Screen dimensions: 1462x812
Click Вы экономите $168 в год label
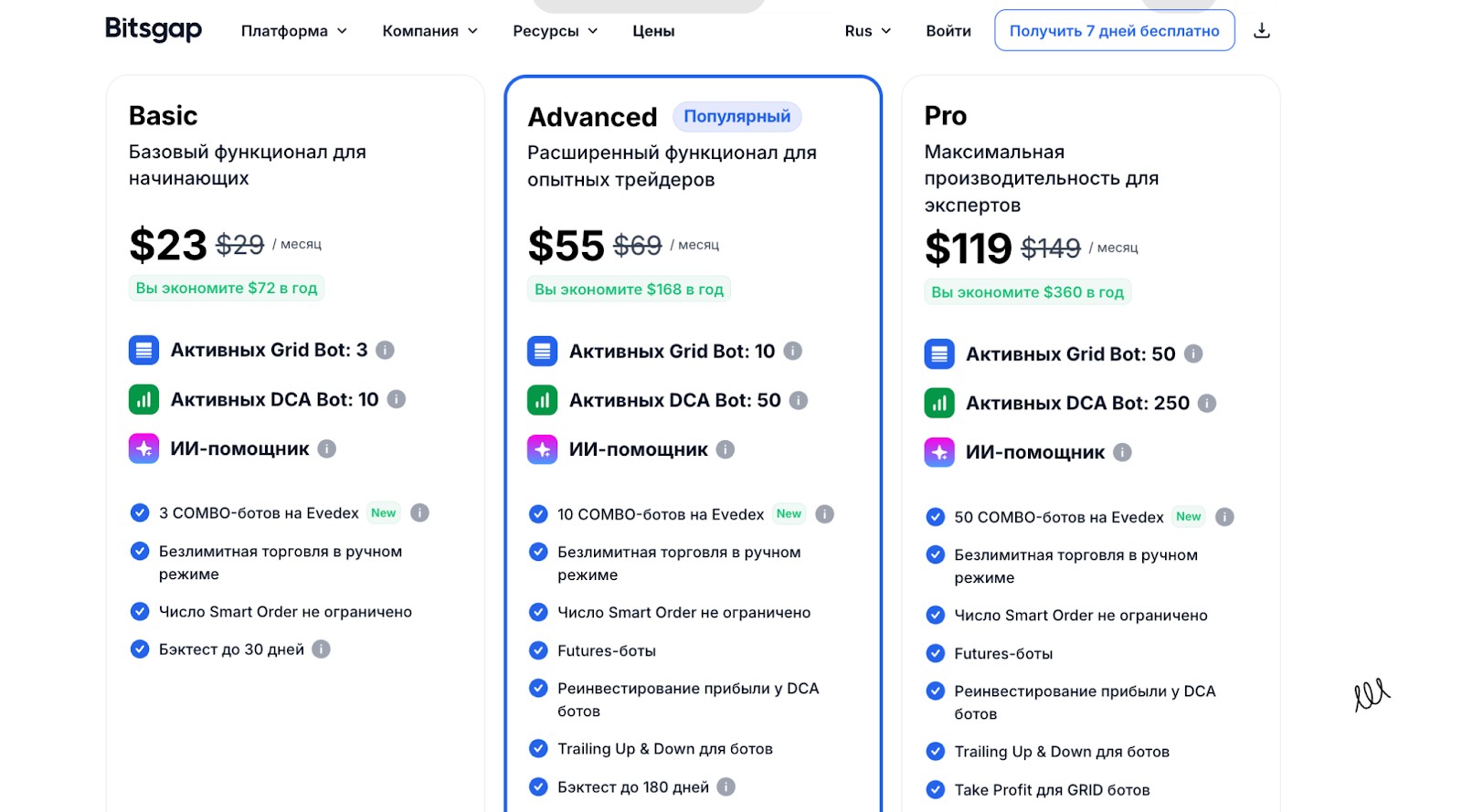click(629, 290)
